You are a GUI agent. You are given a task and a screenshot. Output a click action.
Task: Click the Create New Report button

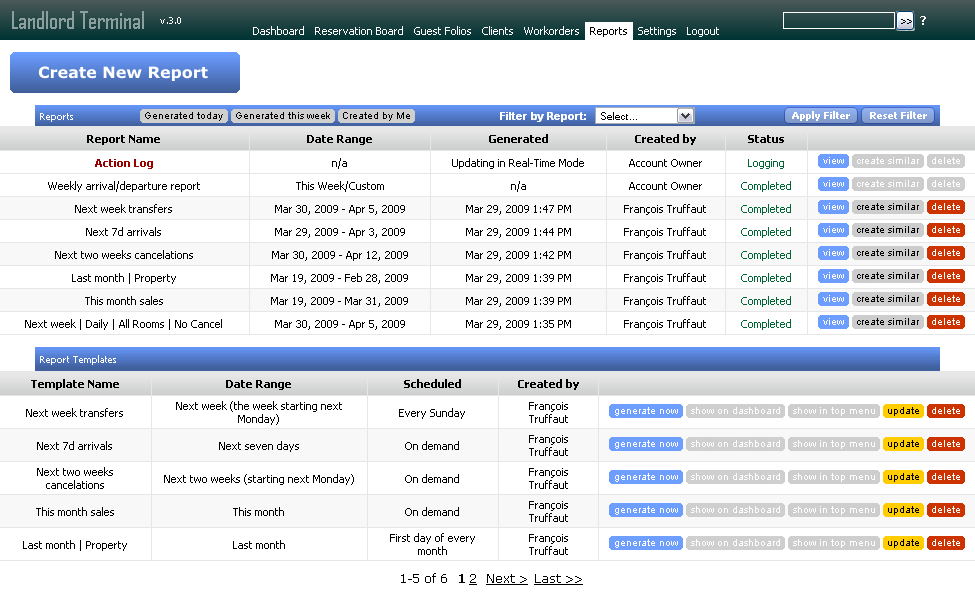click(124, 72)
